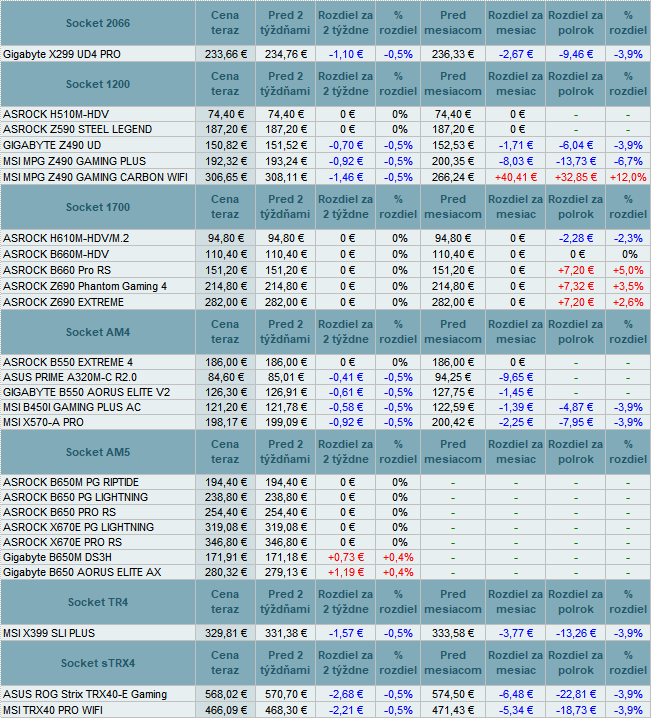Screen dimensions: 651x718
Task: Select GIGABYTE B550 AORUS ELITE V2 name
Action: tap(86, 392)
